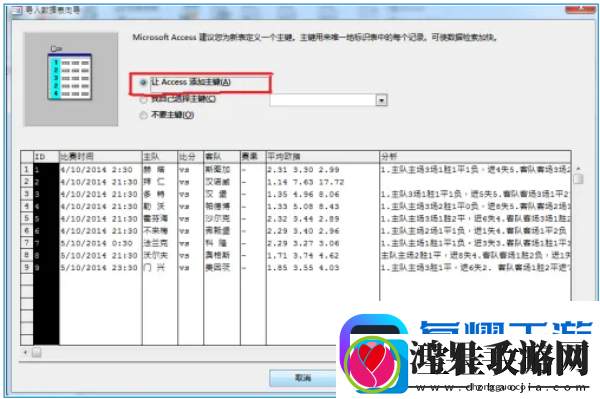
Task: Click the 赛果 column header
Action: pyautogui.click(x=253, y=156)
